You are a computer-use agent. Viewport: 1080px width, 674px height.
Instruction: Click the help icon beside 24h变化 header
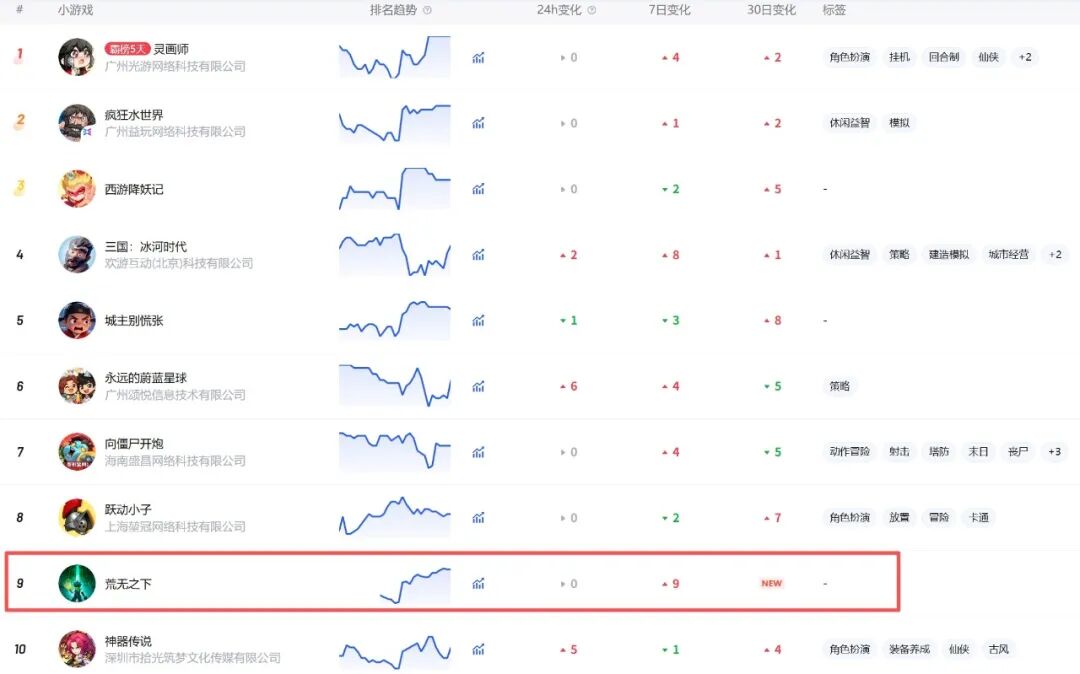pyautogui.click(x=592, y=10)
